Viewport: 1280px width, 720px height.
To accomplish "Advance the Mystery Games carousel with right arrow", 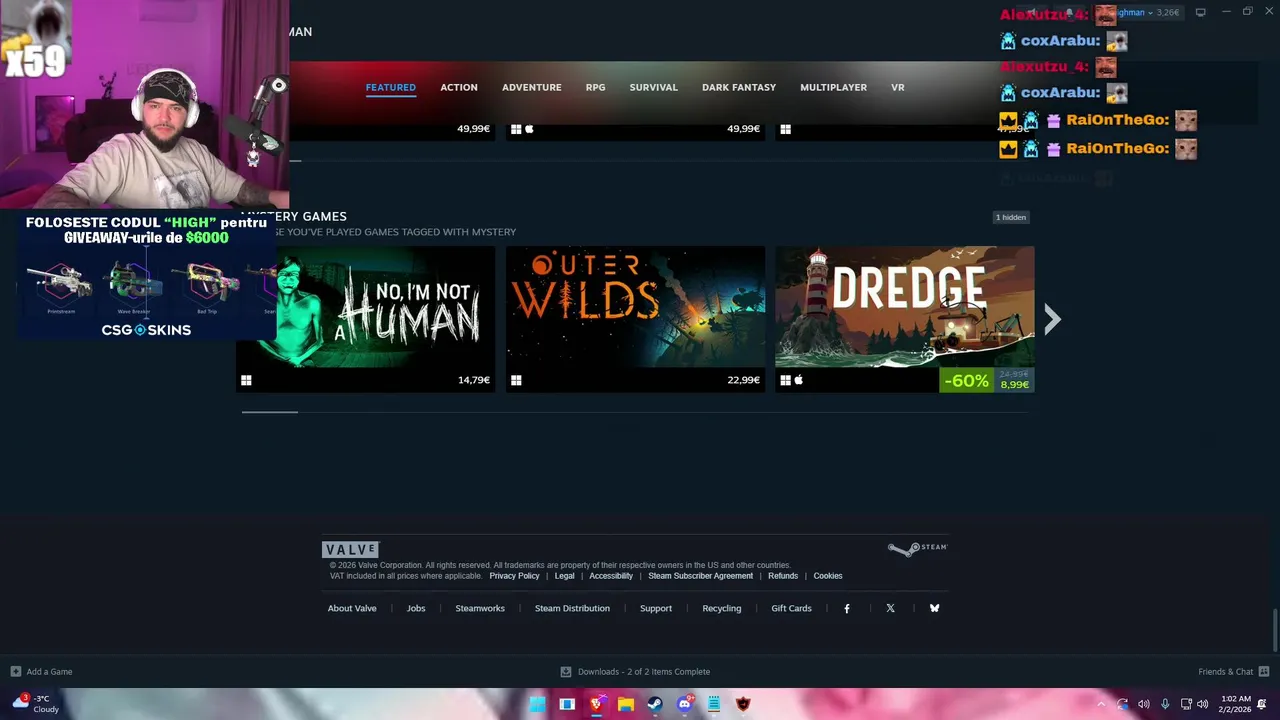I will pos(1052,319).
